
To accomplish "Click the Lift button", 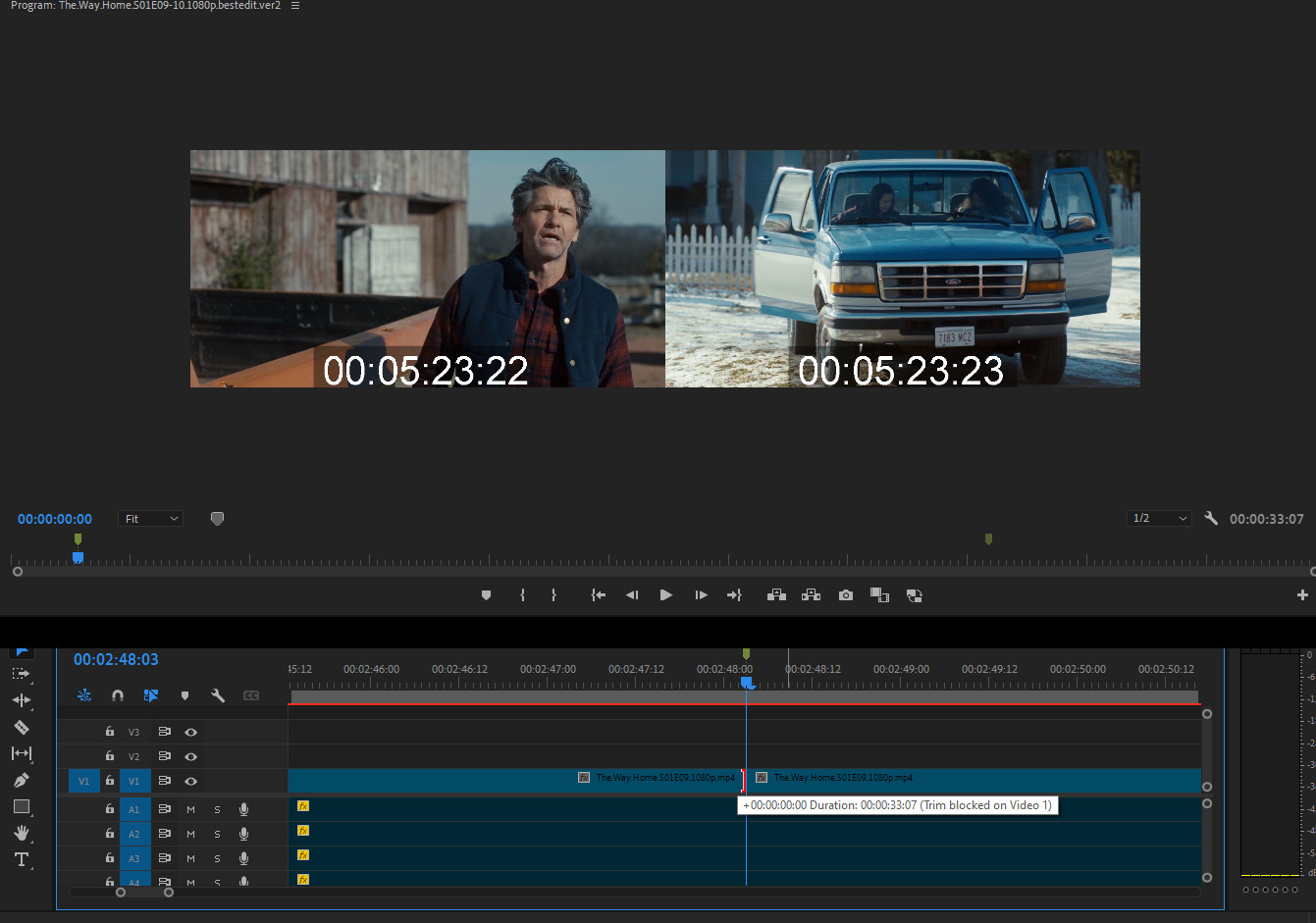I will 776,595.
